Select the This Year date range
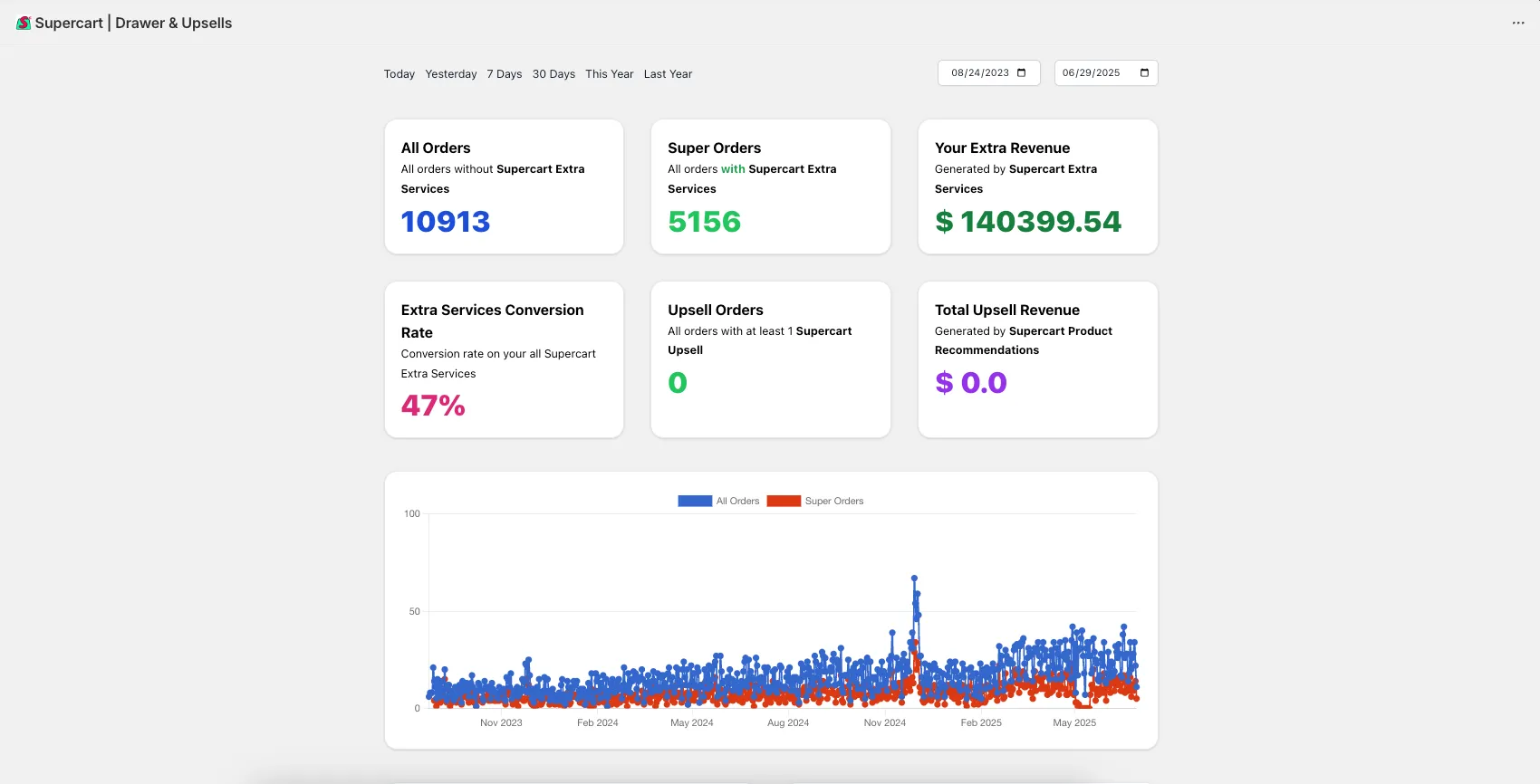This screenshot has width=1540, height=784. click(x=610, y=74)
